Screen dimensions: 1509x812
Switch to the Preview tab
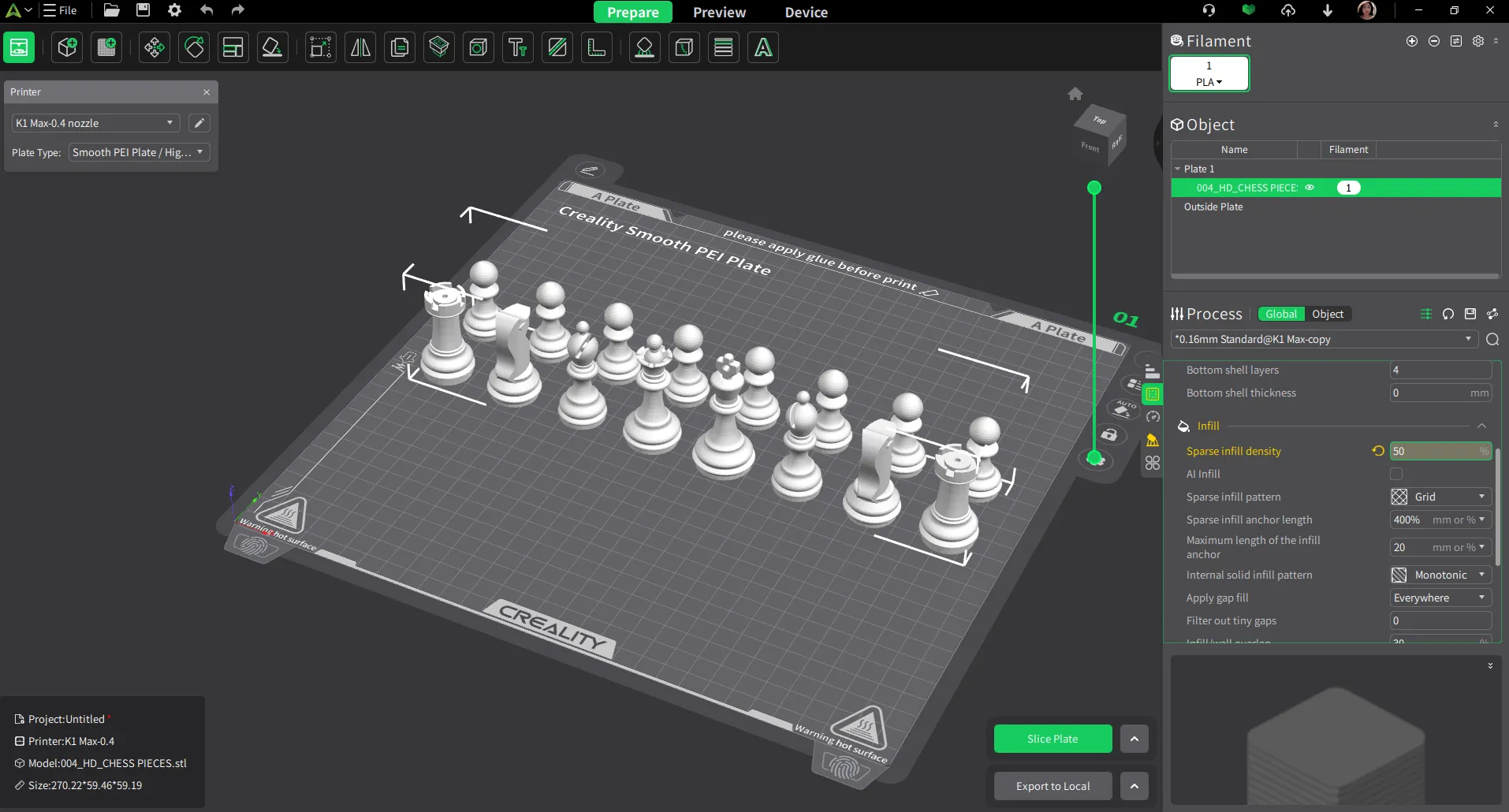[719, 12]
